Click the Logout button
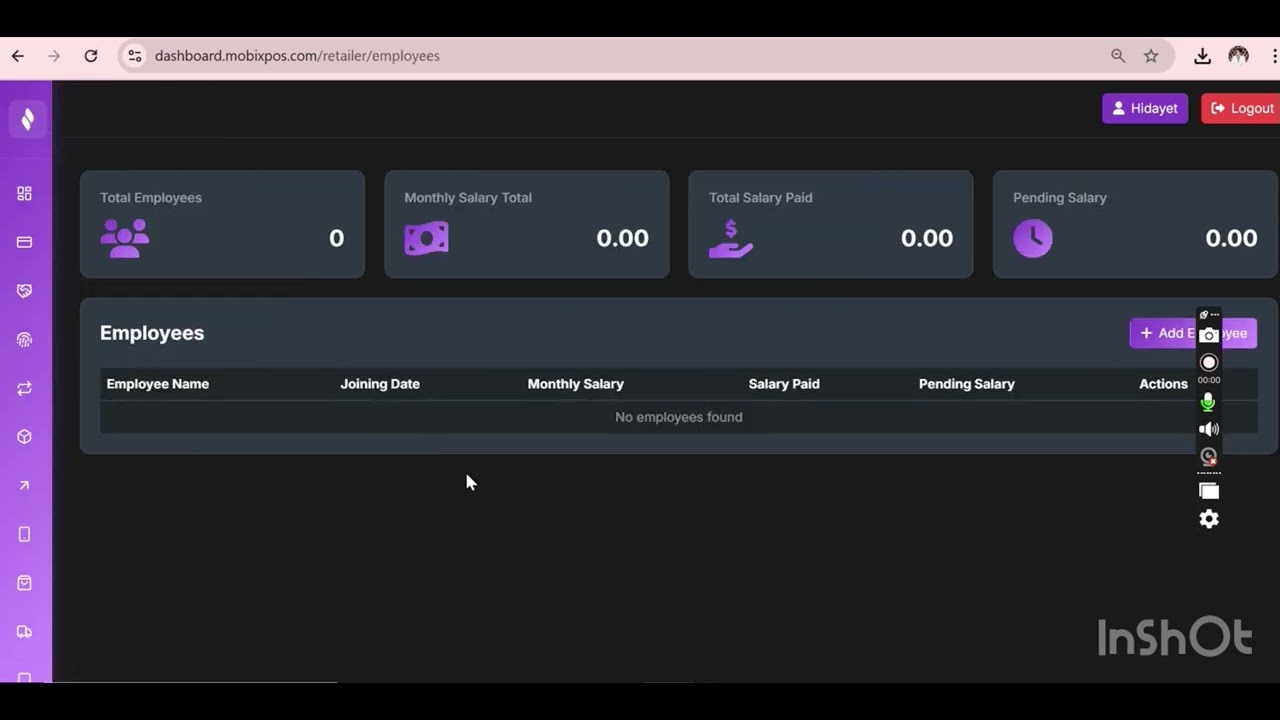This screenshot has width=1280, height=720. pos(1241,108)
